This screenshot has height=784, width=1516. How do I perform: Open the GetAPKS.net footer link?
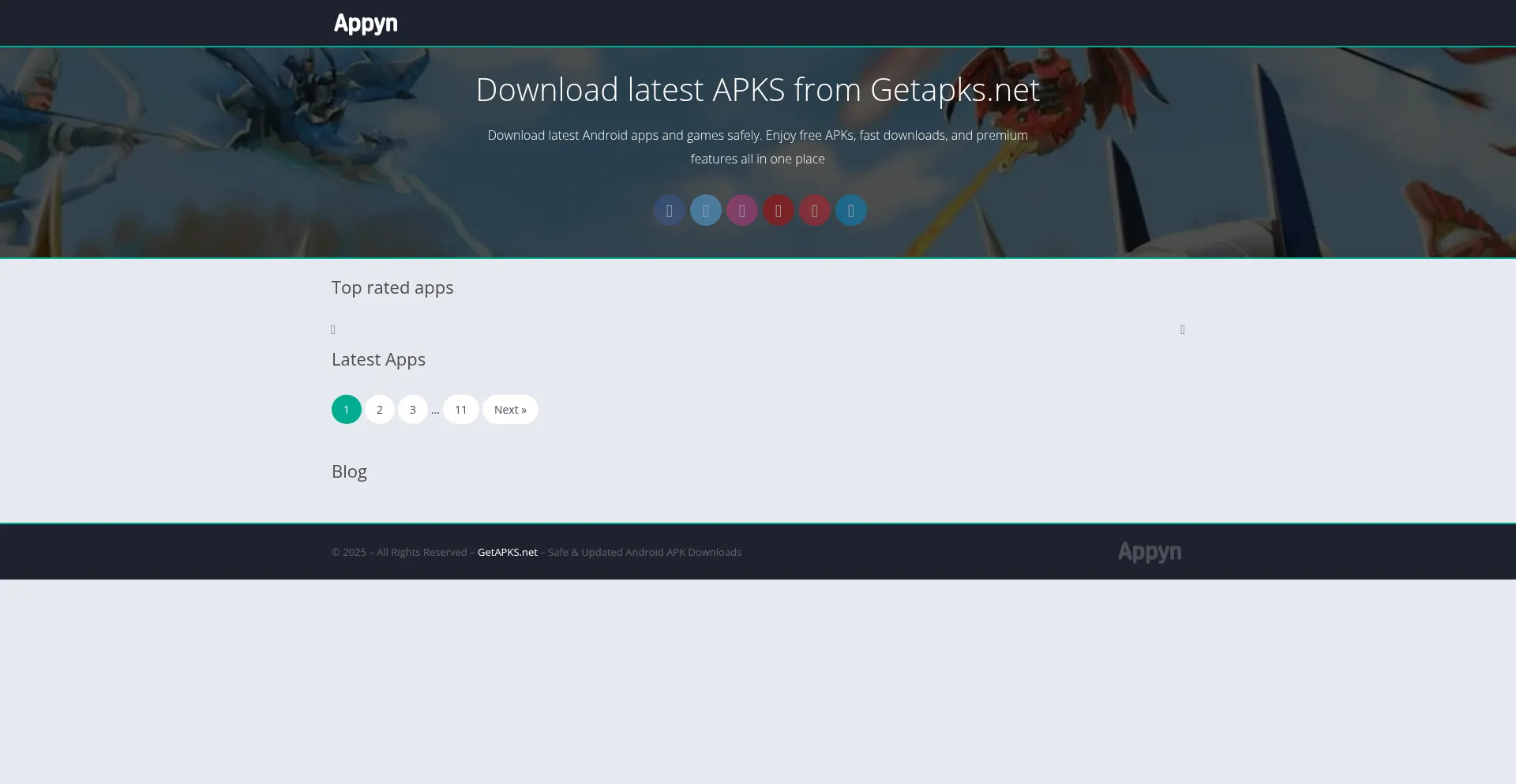508,552
